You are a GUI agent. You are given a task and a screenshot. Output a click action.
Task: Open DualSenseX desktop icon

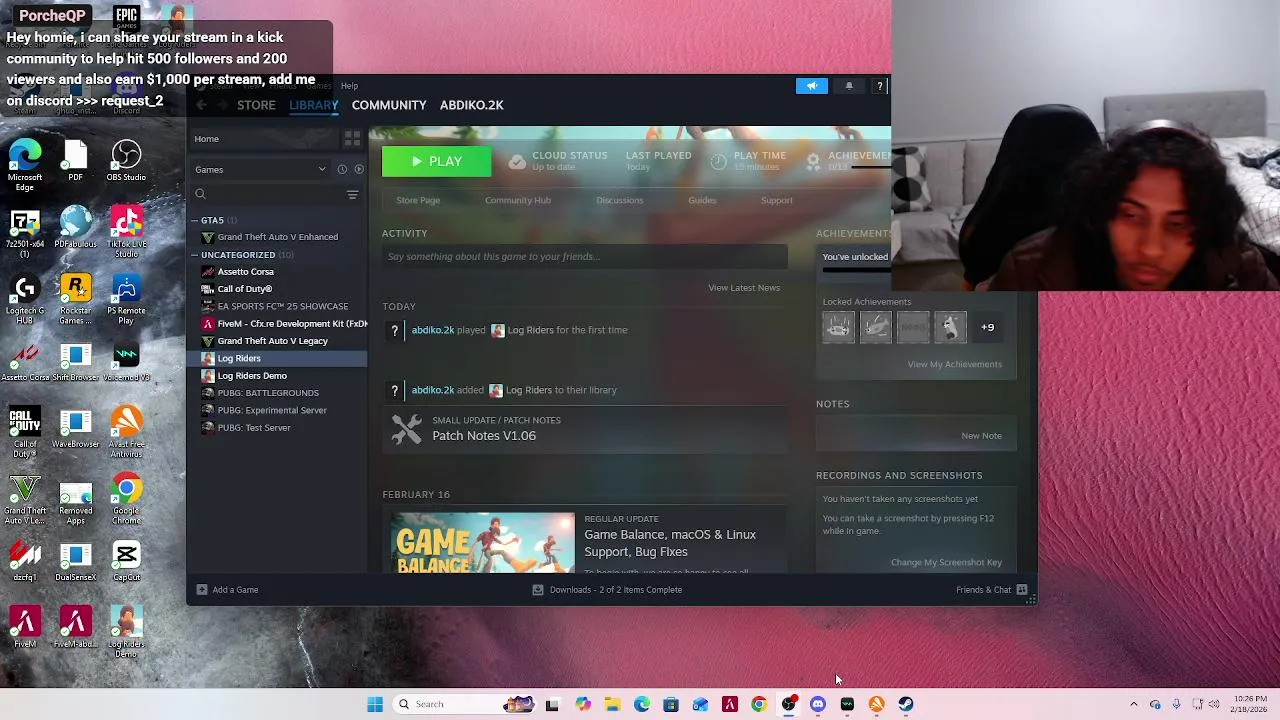pos(76,561)
